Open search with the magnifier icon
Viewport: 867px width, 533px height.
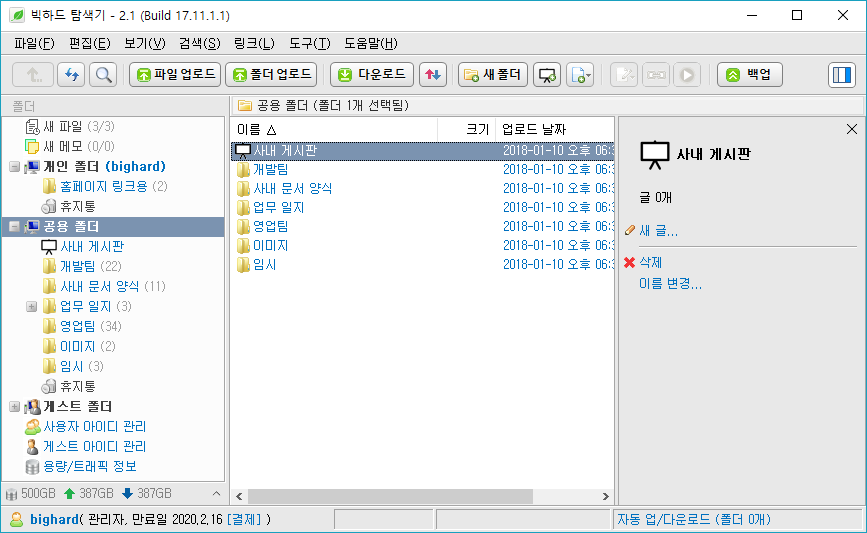click(x=103, y=75)
